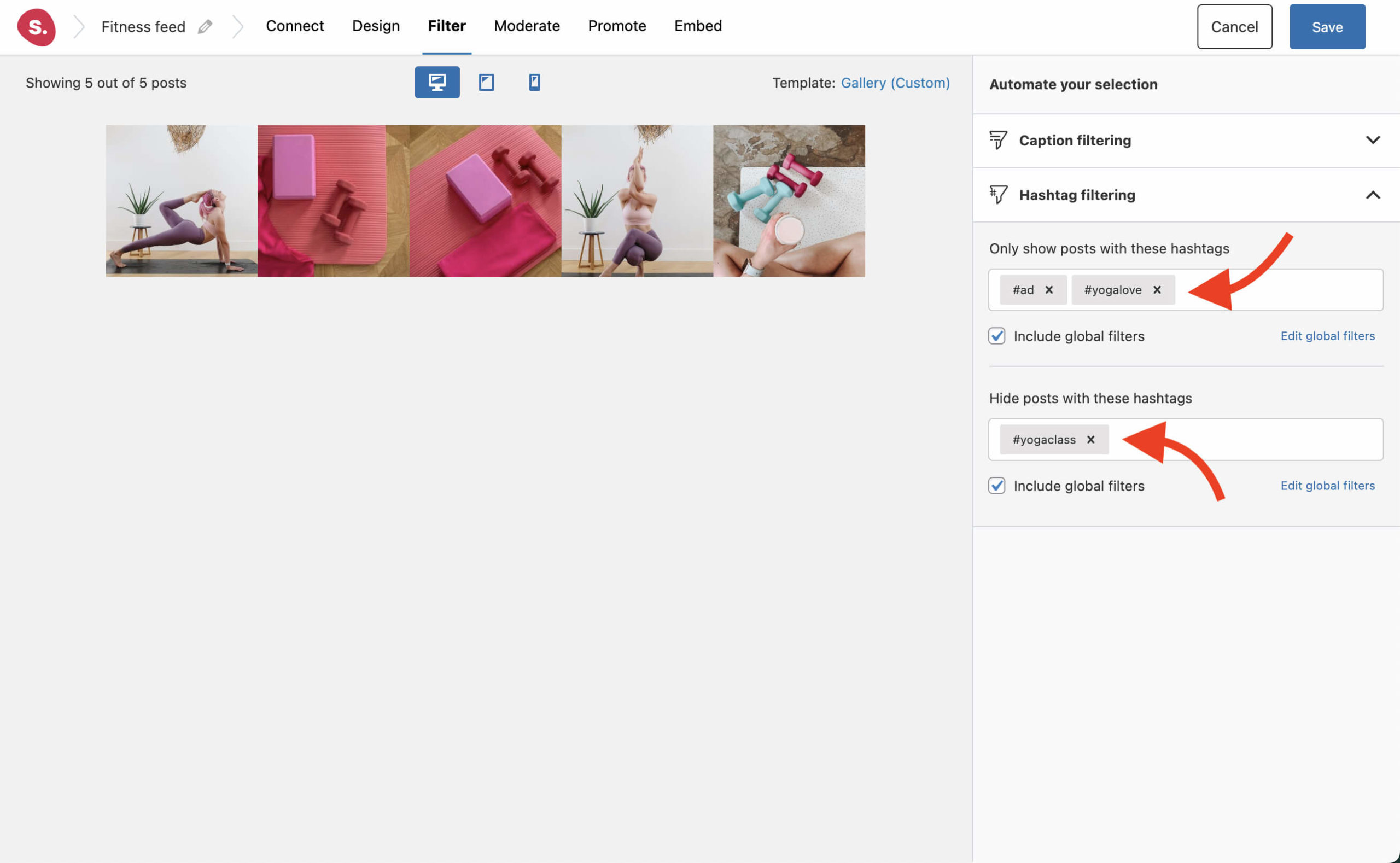Screen dimensions: 1400x863
Task: Uncheck Include global filters for hidden hashtags
Action: (x=996, y=486)
